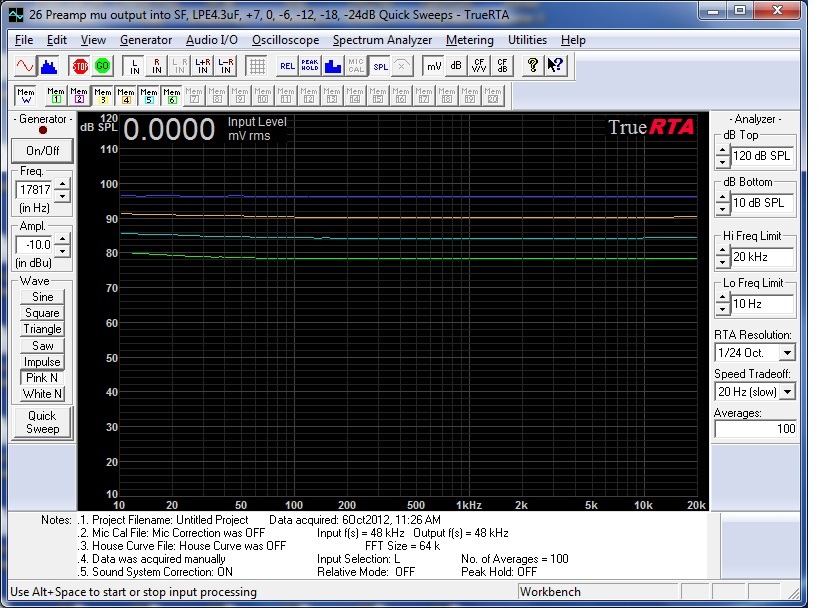This screenshot has width=819, height=608.
Task: Click the generator frequency field 17817
Action: (x=36, y=190)
